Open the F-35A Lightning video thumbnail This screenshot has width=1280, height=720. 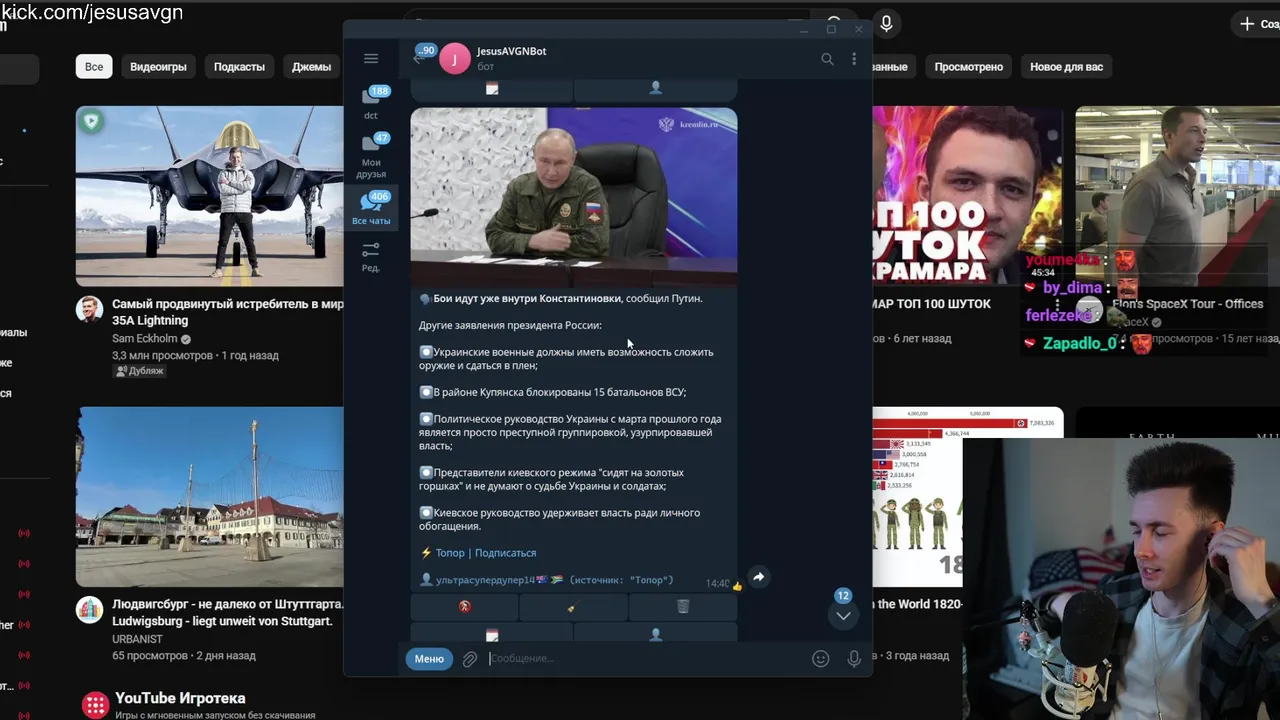coord(210,196)
